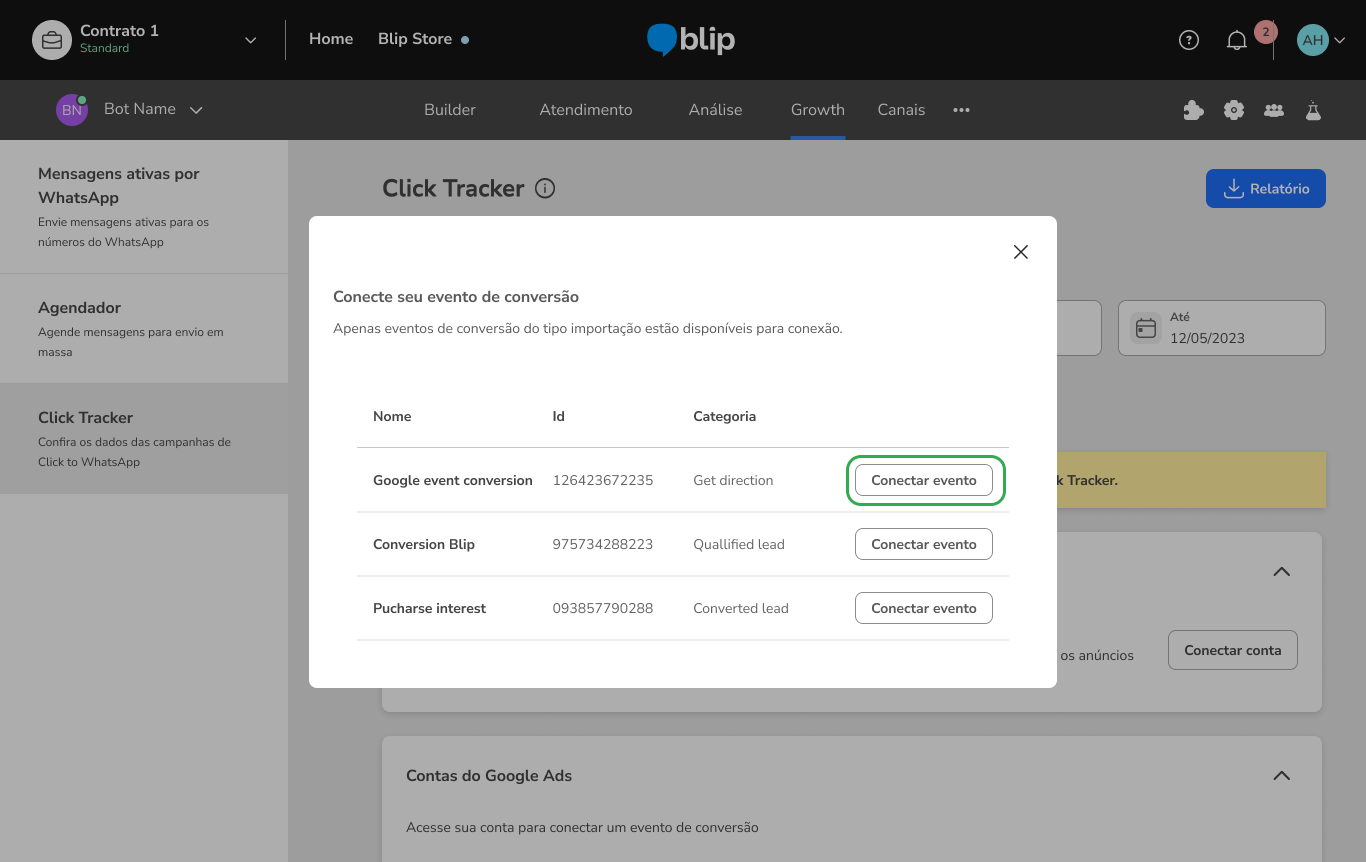Show more tabs via ellipsis menu
Image resolution: width=1366 pixels, height=862 pixels.
tap(961, 110)
